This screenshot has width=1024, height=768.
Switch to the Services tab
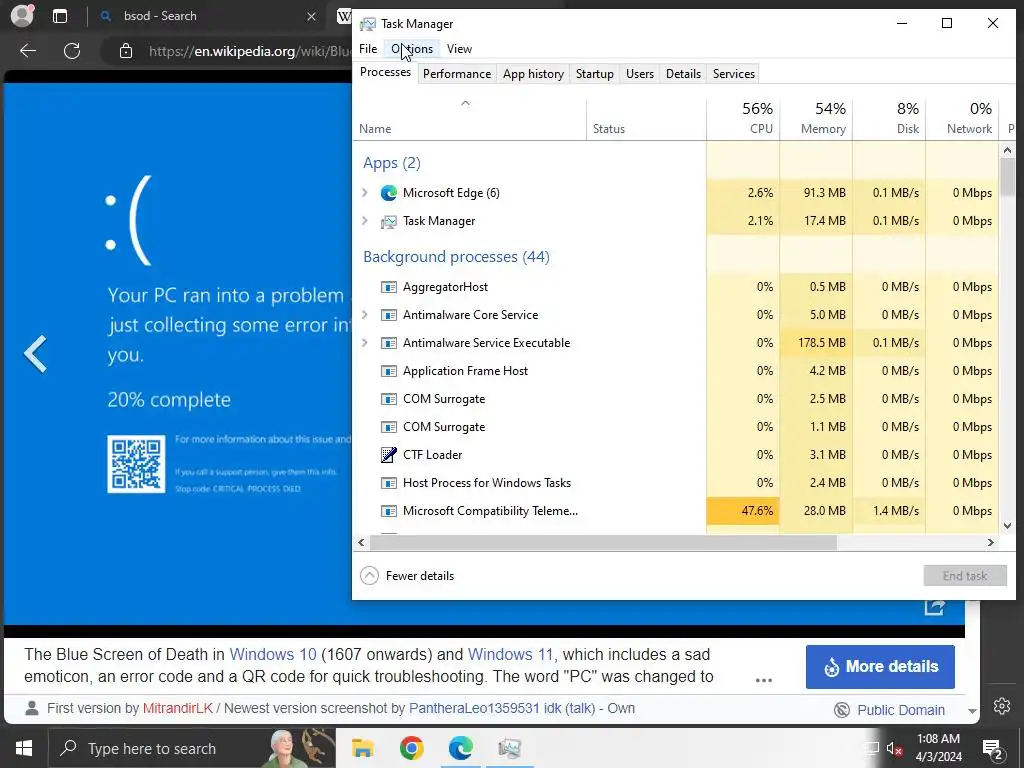[x=733, y=74]
